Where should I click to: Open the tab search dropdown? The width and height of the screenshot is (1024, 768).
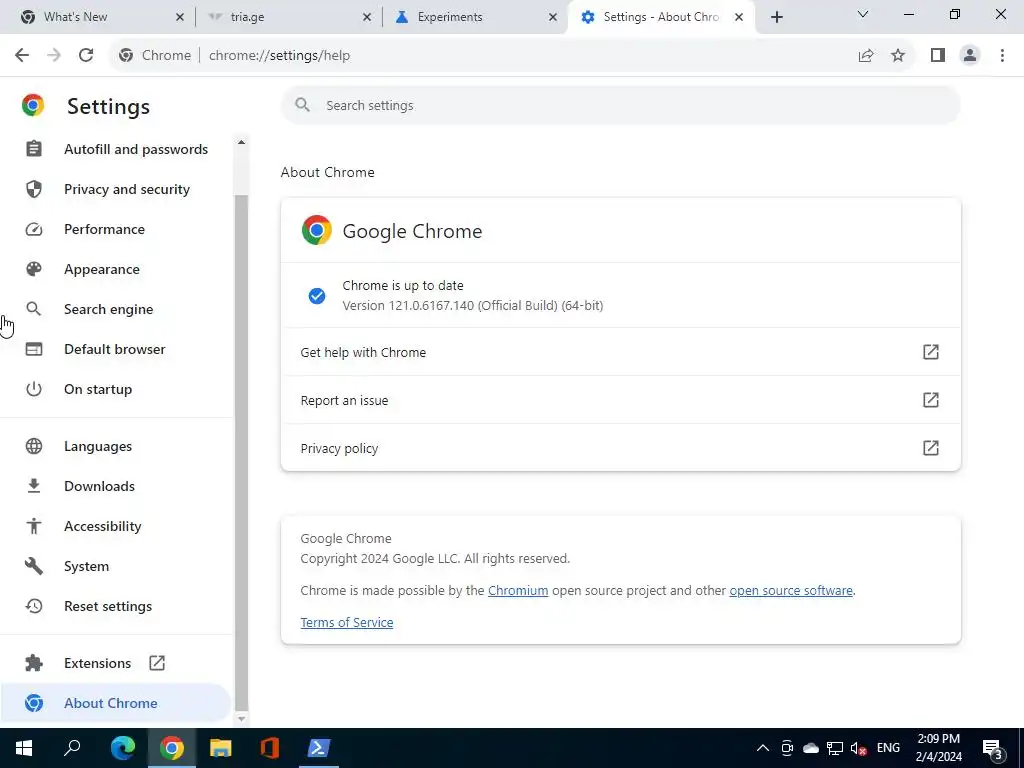[863, 14]
